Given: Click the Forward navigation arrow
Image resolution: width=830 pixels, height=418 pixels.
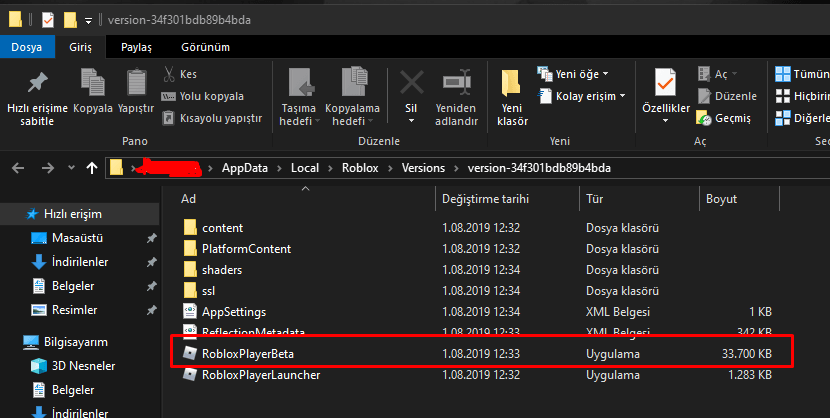Looking at the screenshot, I should point(48,168).
